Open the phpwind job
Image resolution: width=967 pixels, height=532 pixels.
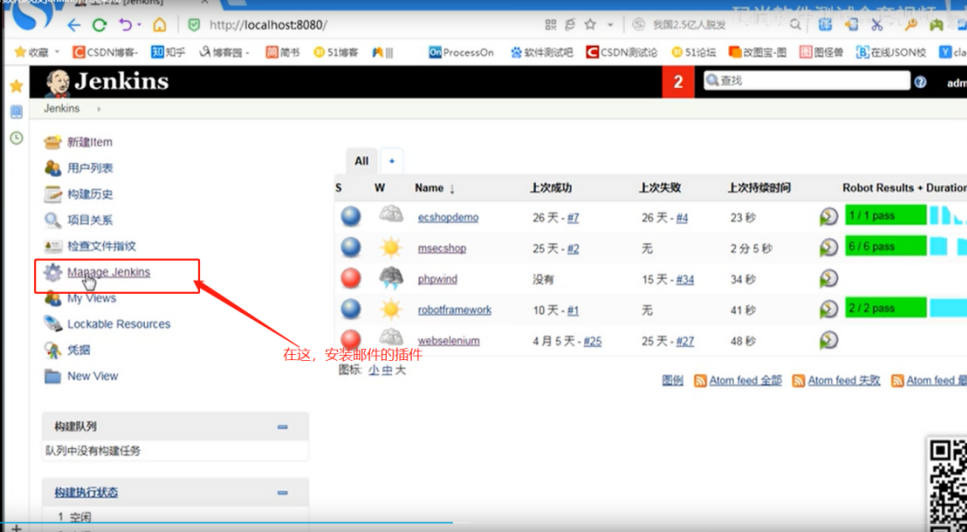click(x=438, y=279)
